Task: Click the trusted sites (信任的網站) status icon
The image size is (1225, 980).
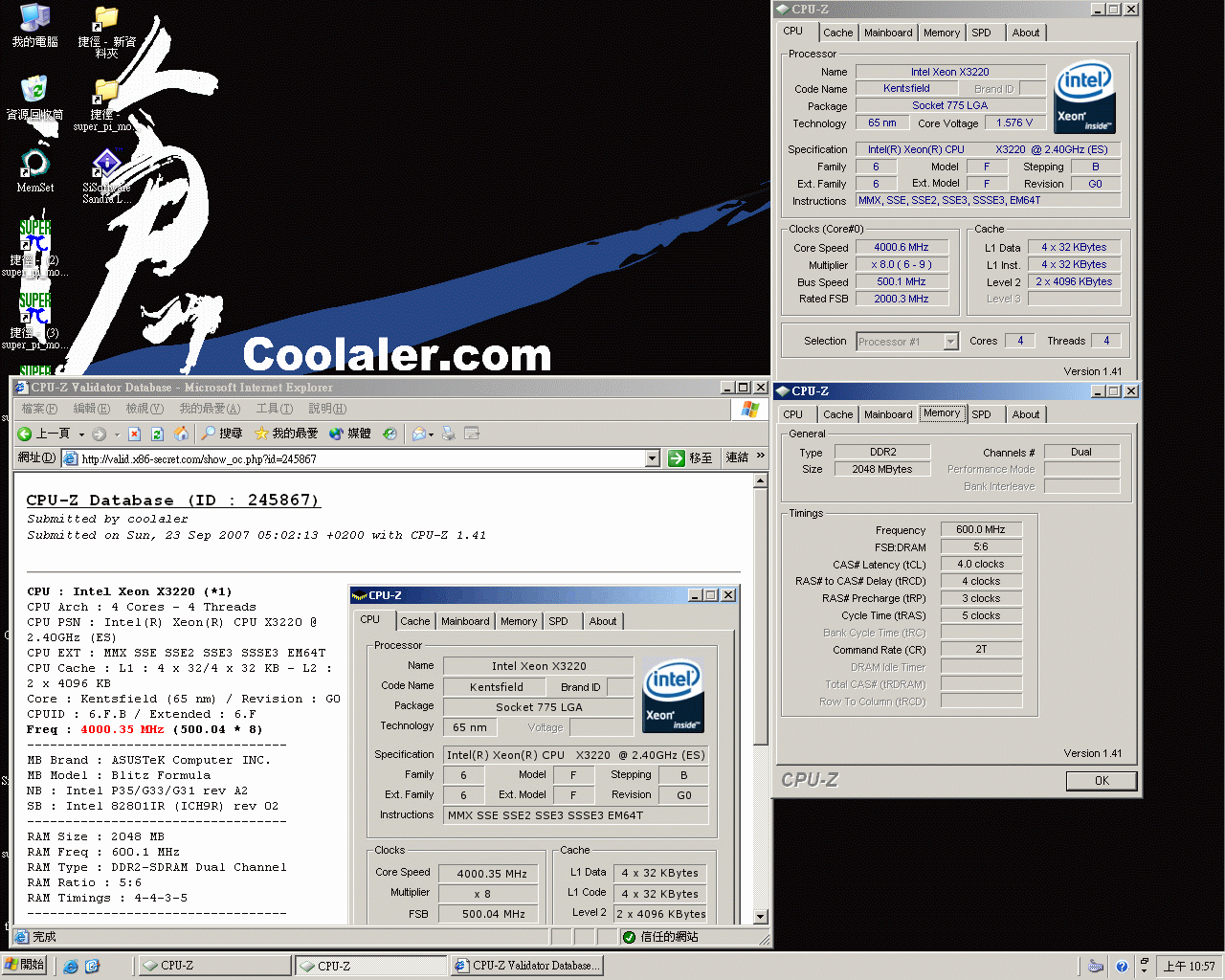Action: point(629,937)
